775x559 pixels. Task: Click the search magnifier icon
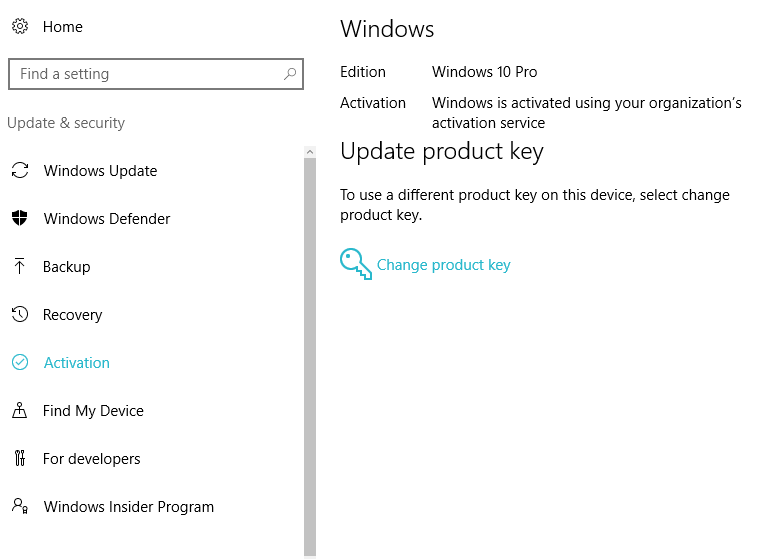point(290,74)
